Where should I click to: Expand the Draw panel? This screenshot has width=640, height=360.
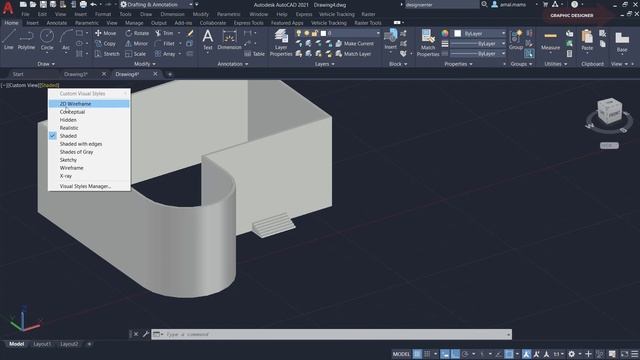tap(46, 64)
